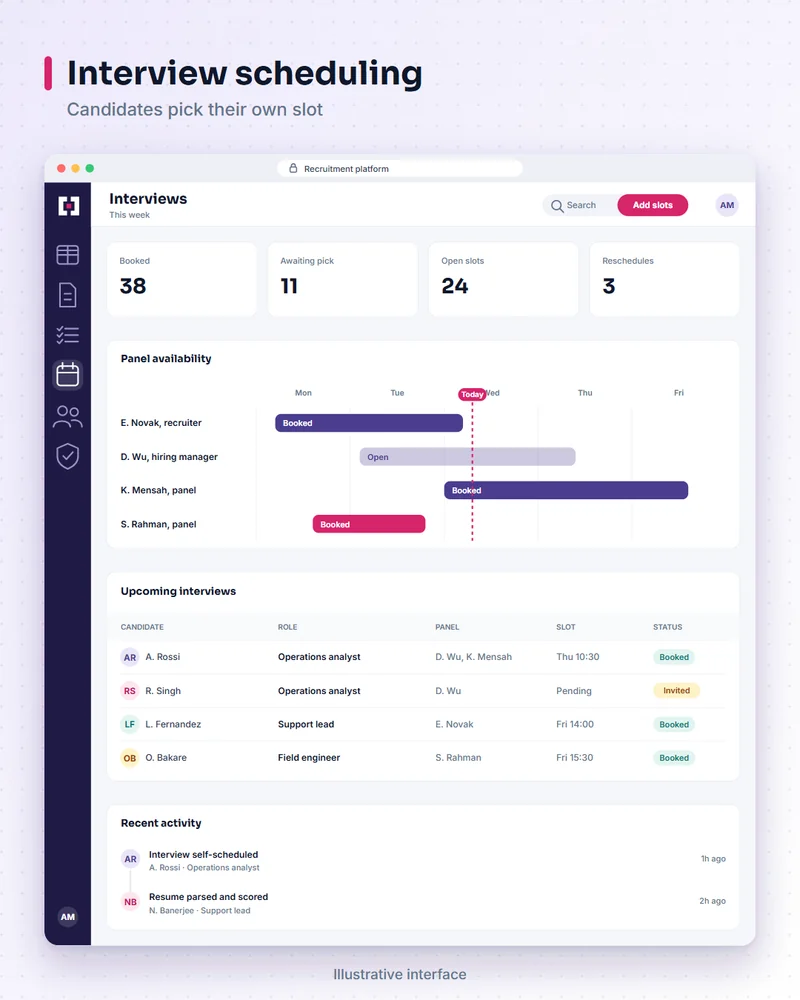The height and width of the screenshot is (1000, 800).
Task: Click the 'Pending' slot cell
Action: pos(574,691)
